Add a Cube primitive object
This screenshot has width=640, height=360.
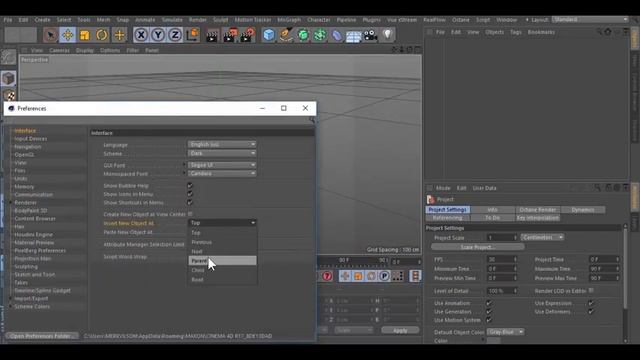point(269,35)
